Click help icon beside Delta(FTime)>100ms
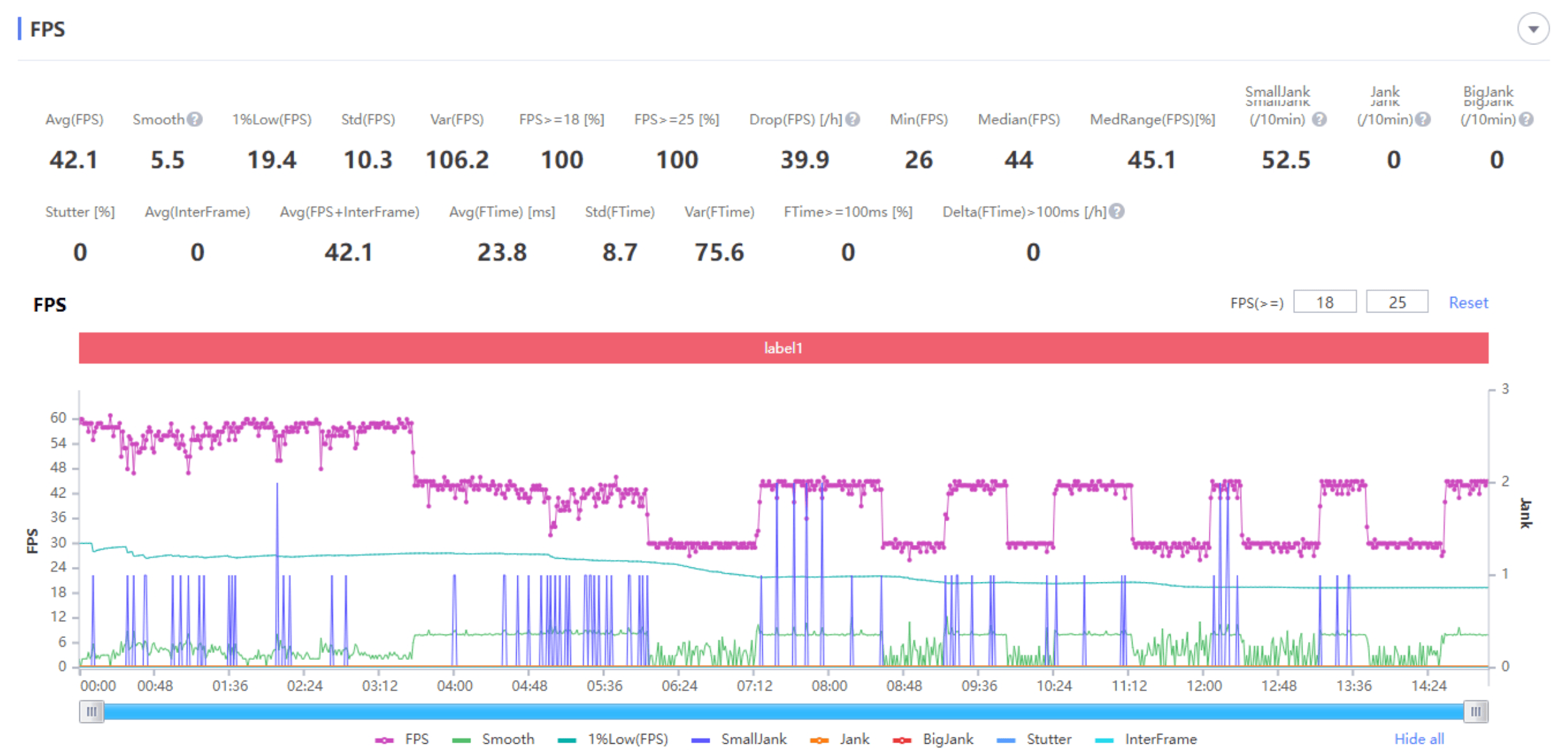 coord(1117,212)
